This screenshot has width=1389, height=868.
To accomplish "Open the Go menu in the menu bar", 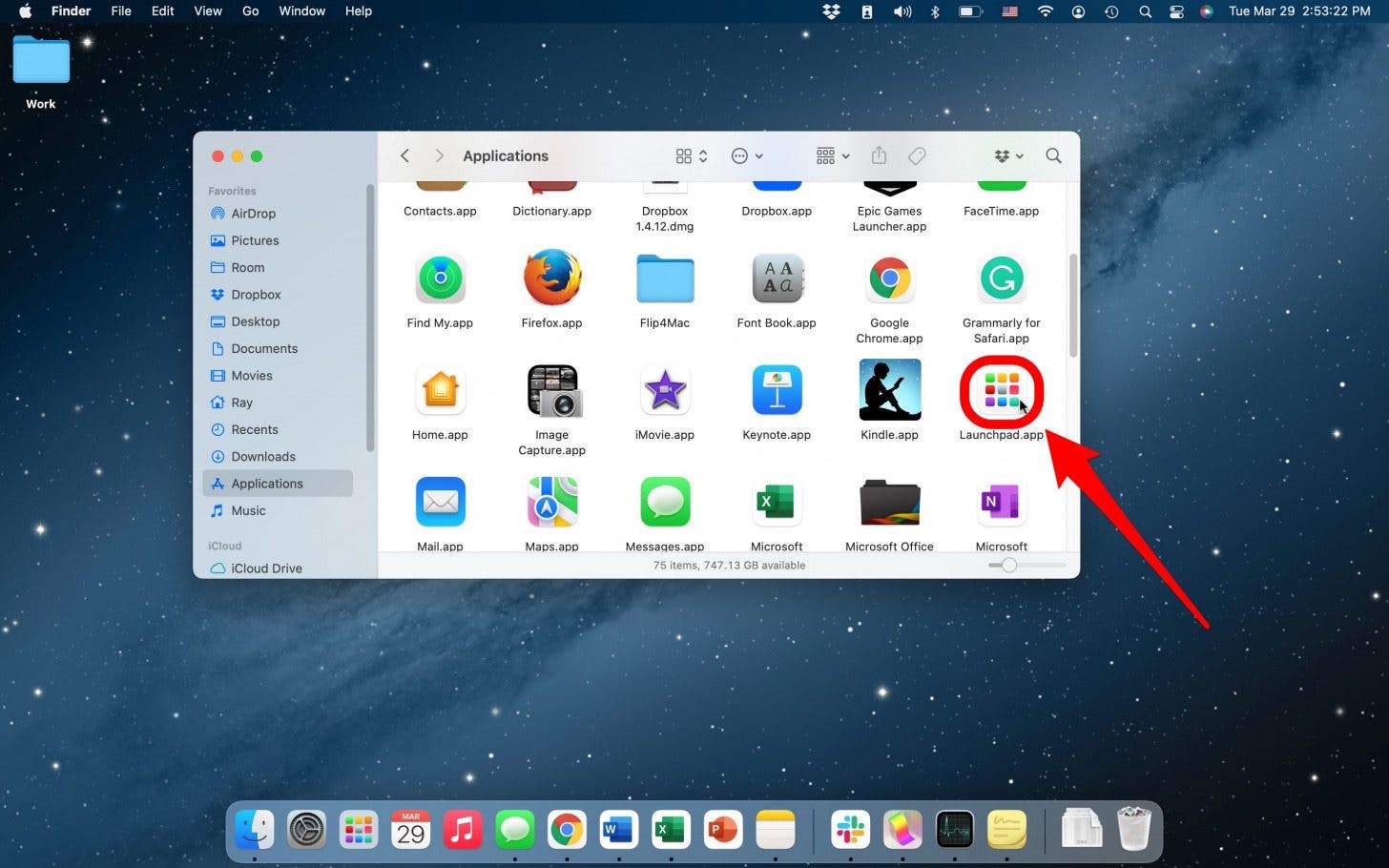I will coord(250,10).
